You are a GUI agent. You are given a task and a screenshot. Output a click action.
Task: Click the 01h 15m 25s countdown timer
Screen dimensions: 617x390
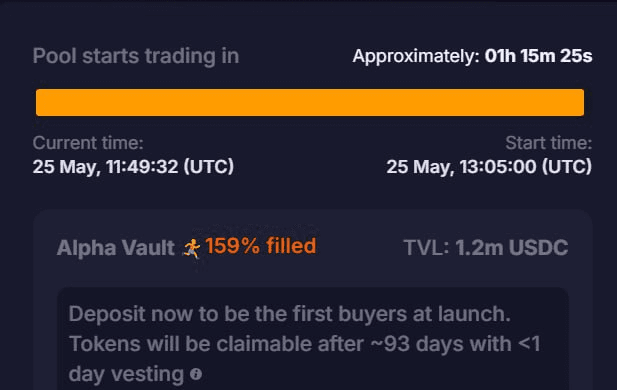[538, 56]
